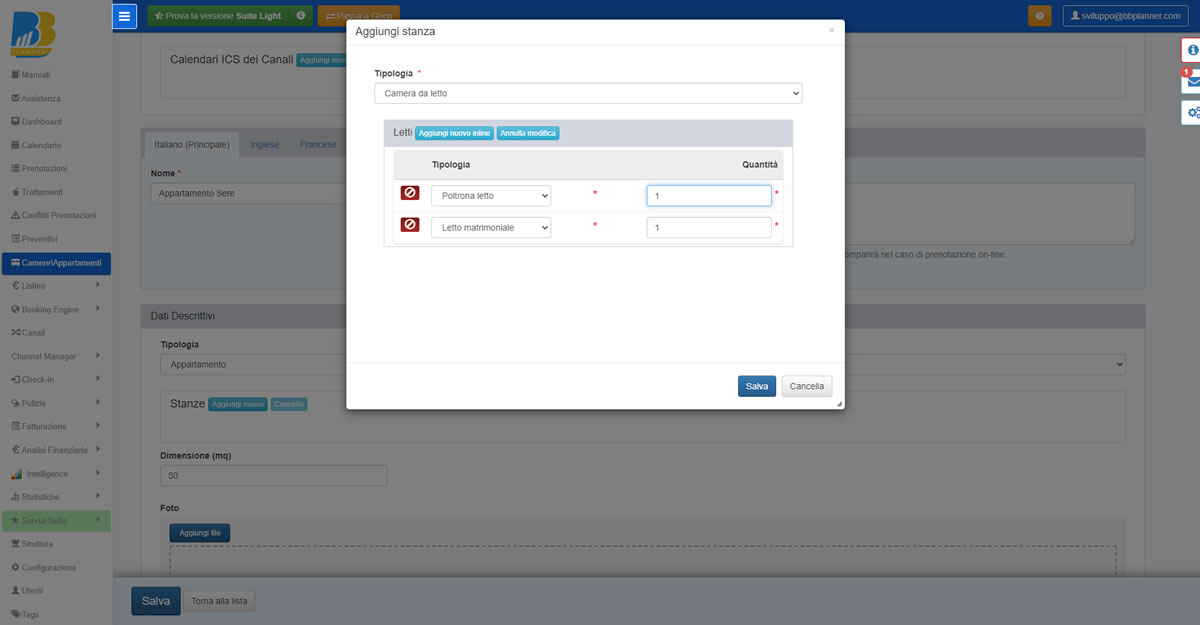This screenshot has height=625, width=1200.
Task: Open the mail notifications icon
Action: (x=1192, y=82)
